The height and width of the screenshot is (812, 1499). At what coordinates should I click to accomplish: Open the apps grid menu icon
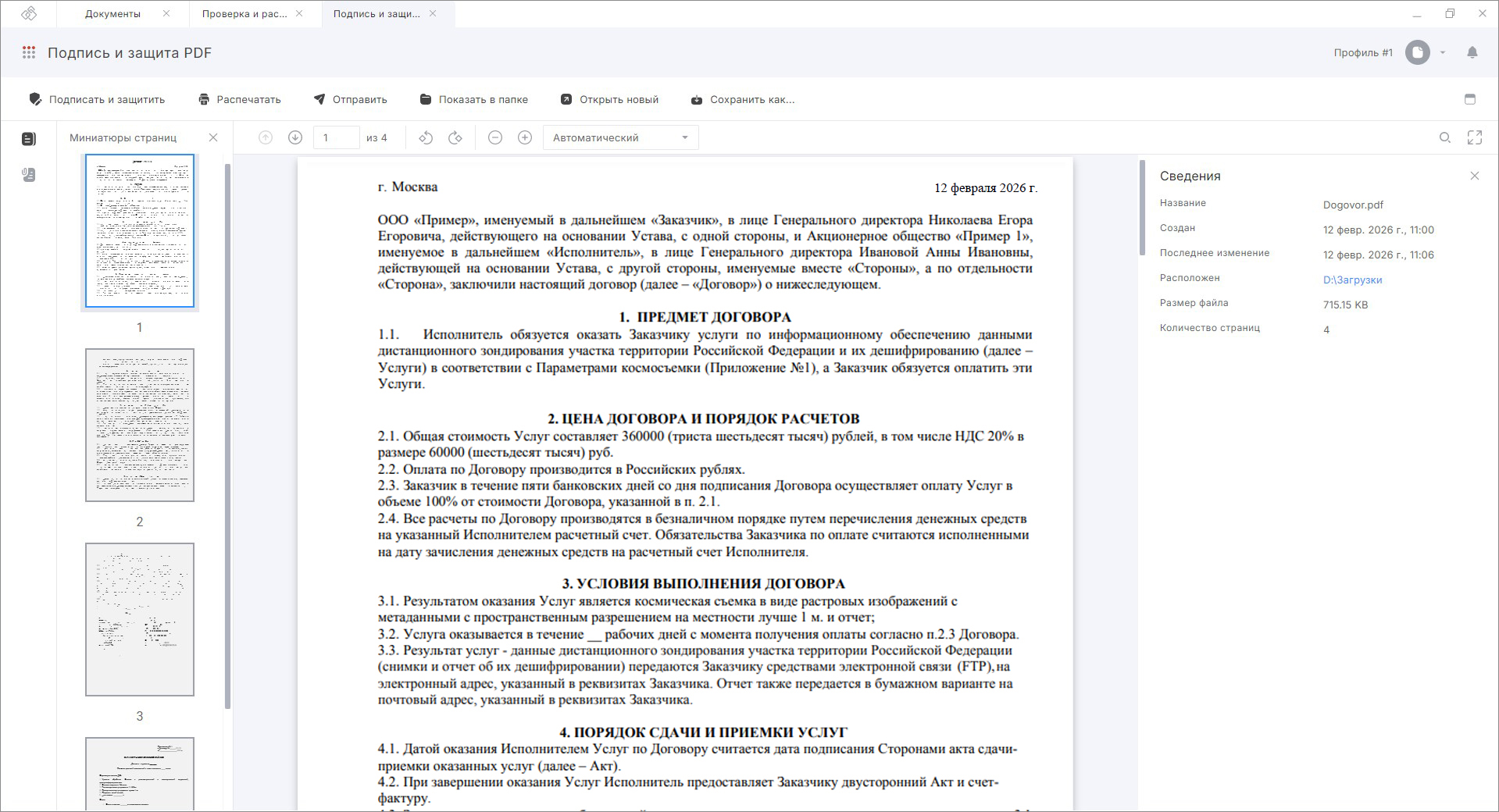point(29,52)
